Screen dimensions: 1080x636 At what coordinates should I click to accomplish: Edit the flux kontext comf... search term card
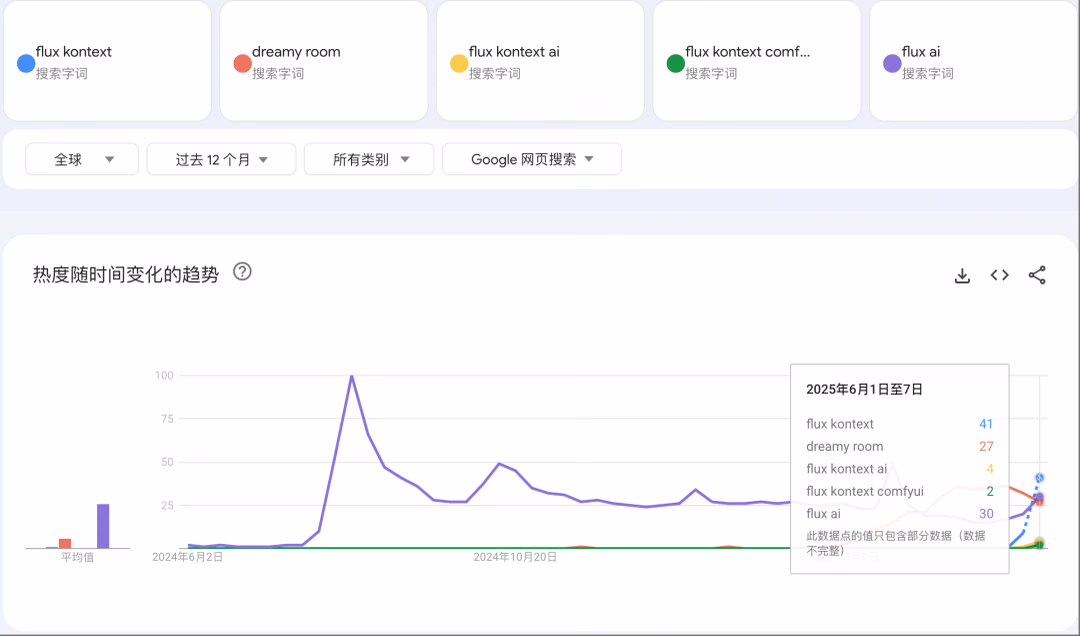tap(757, 61)
